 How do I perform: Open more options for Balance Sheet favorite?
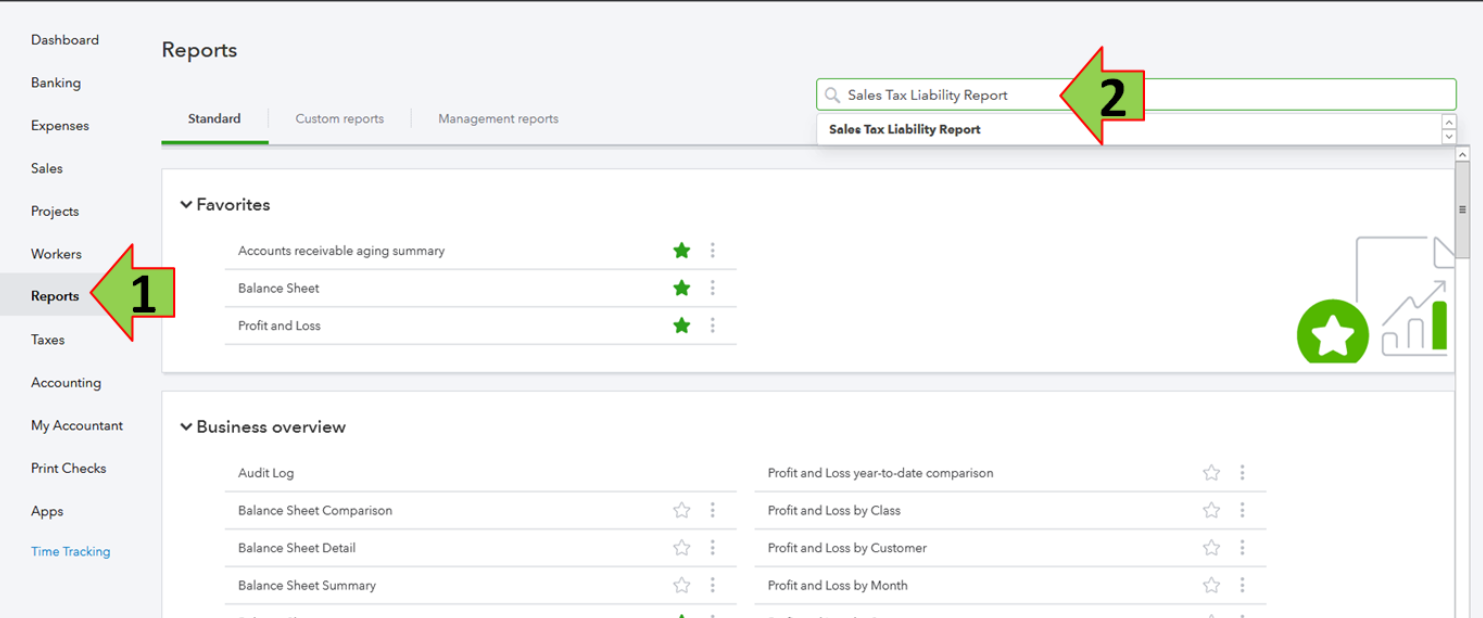coord(713,288)
